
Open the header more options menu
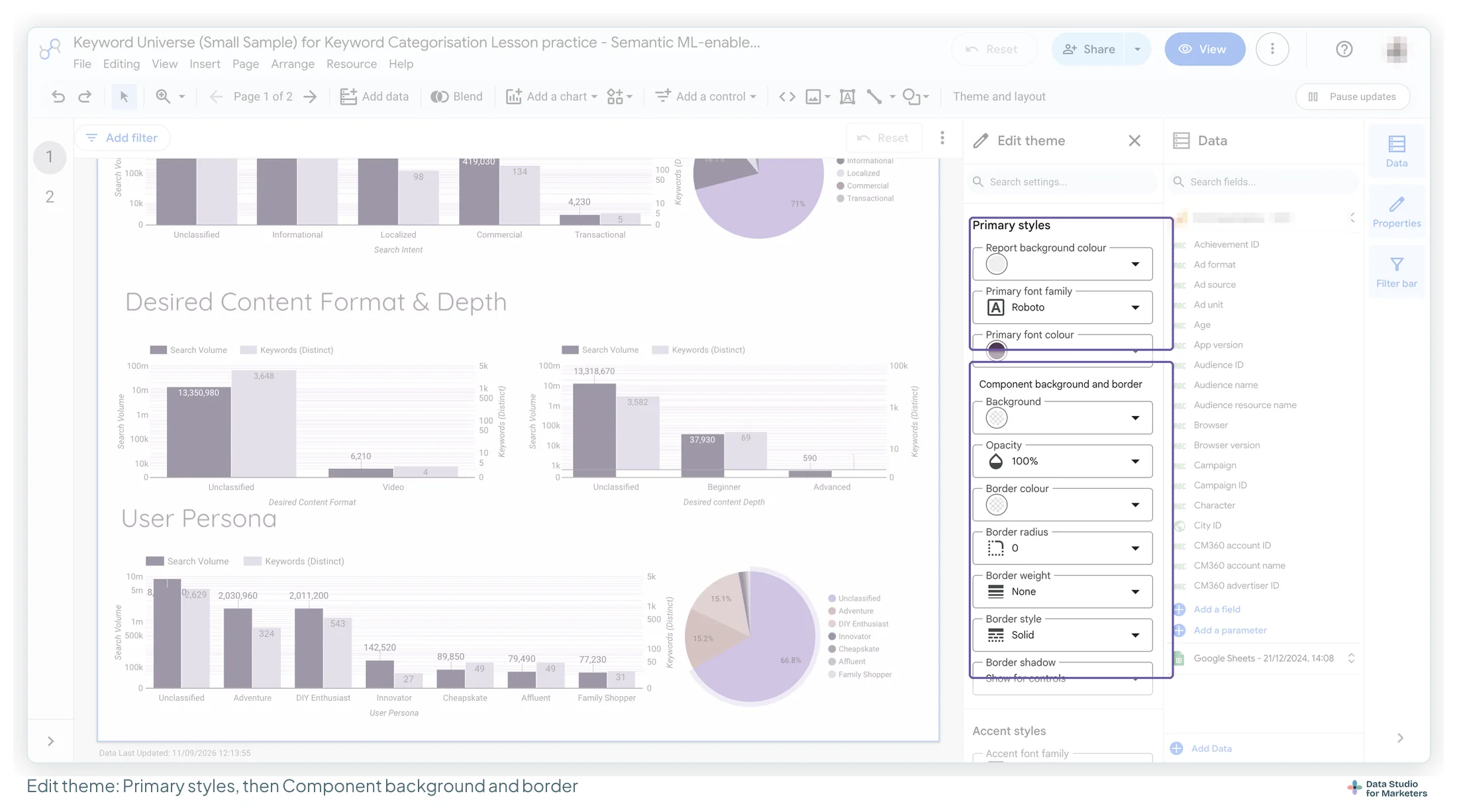click(1272, 49)
